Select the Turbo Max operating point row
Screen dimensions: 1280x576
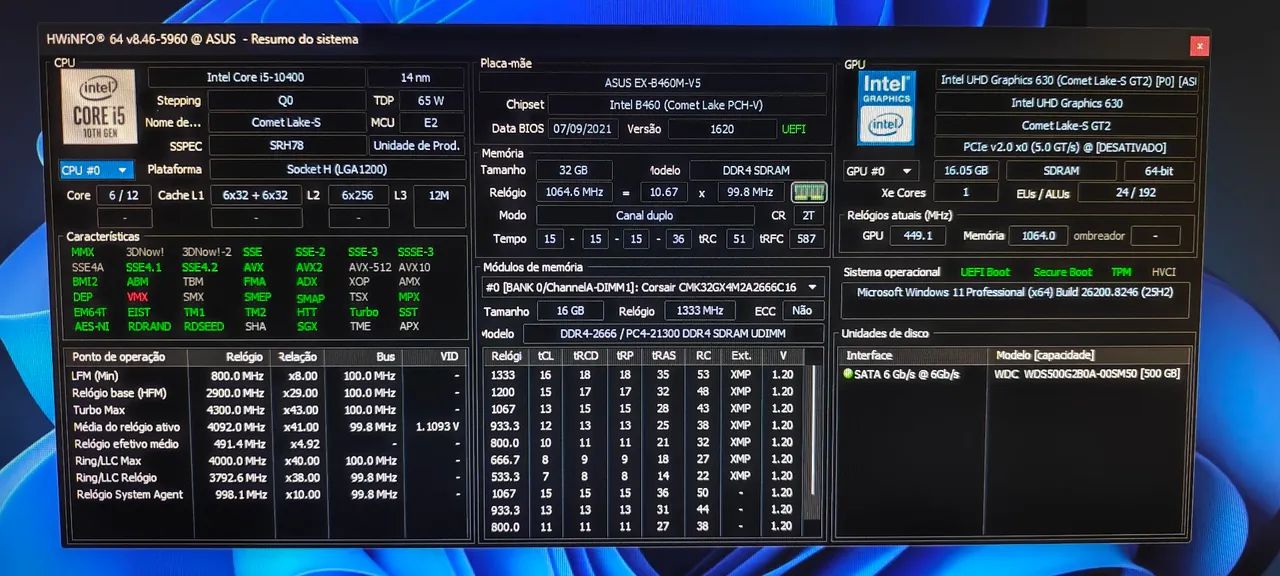(x=267, y=409)
